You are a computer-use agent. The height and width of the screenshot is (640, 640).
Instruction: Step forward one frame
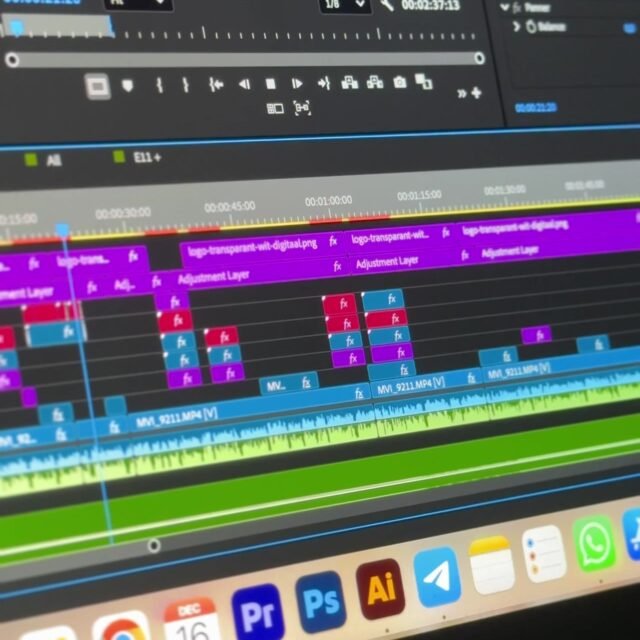tap(297, 84)
